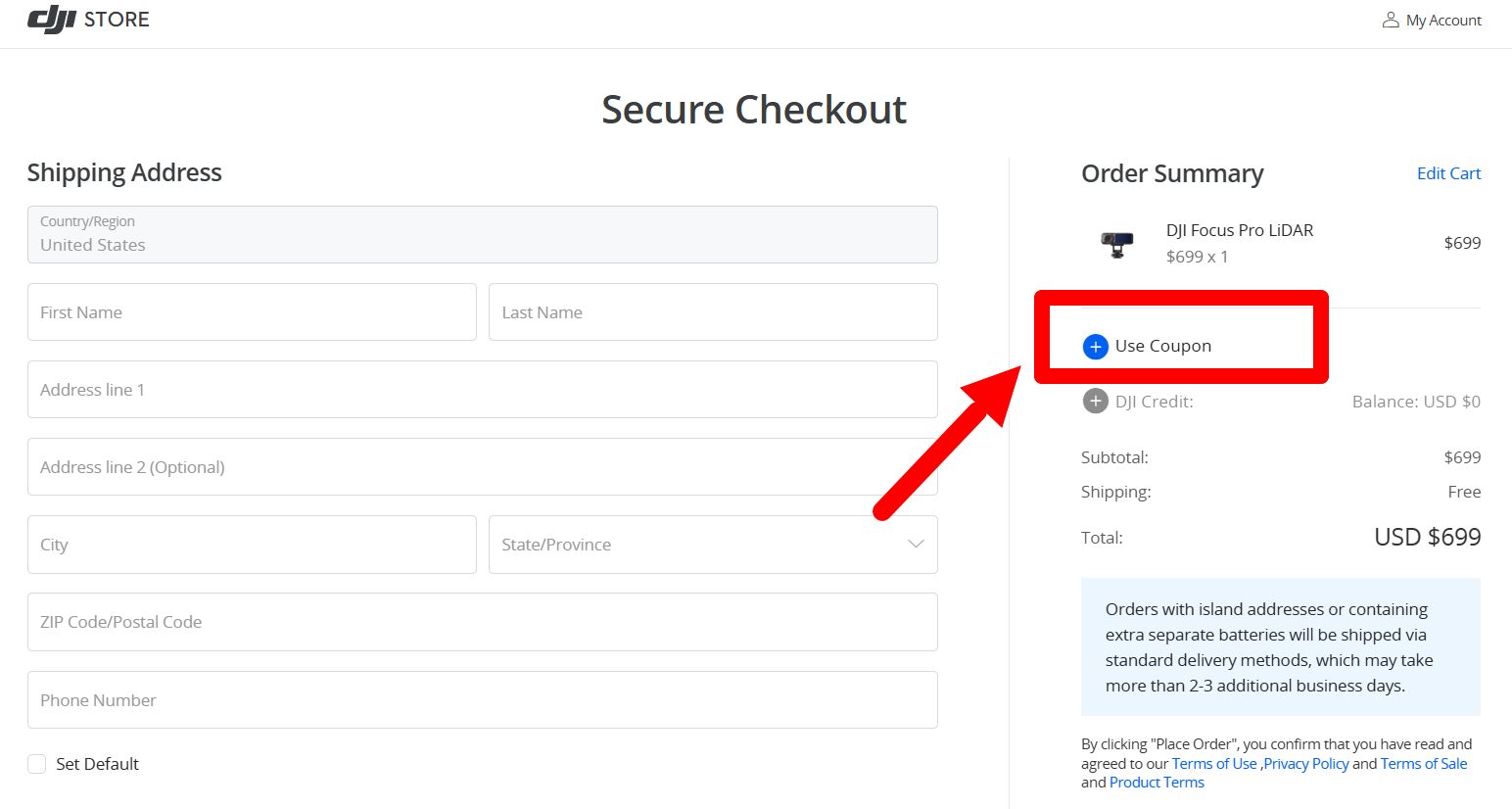Image resolution: width=1512 pixels, height=809 pixels.
Task: Open the Terms of Use link
Action: coord(1214,764)
